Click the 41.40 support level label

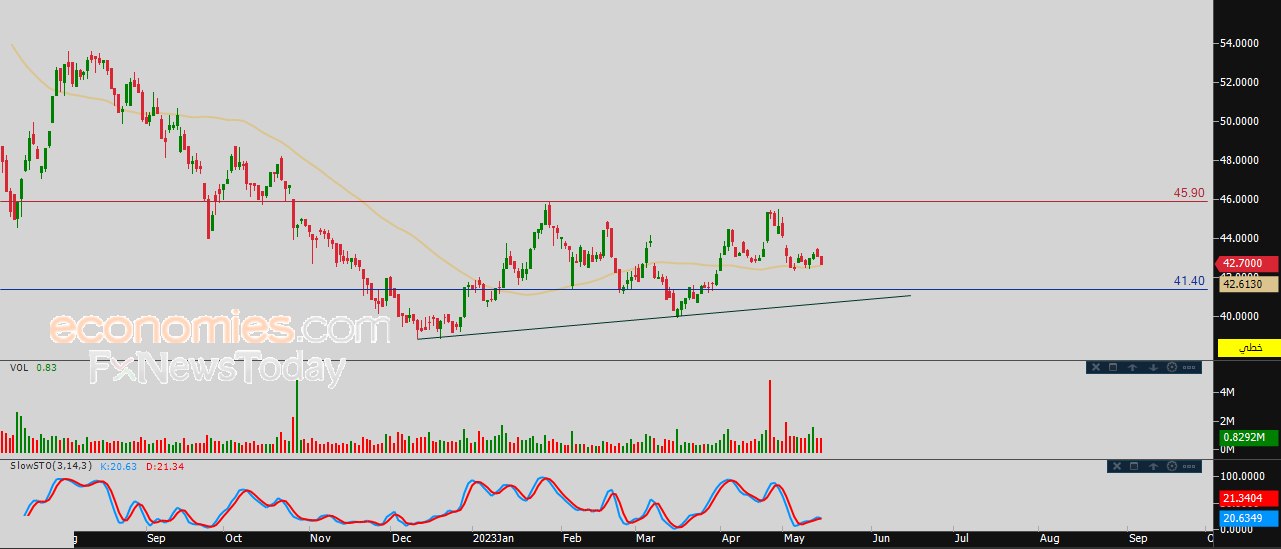(x=1189, y=281)
